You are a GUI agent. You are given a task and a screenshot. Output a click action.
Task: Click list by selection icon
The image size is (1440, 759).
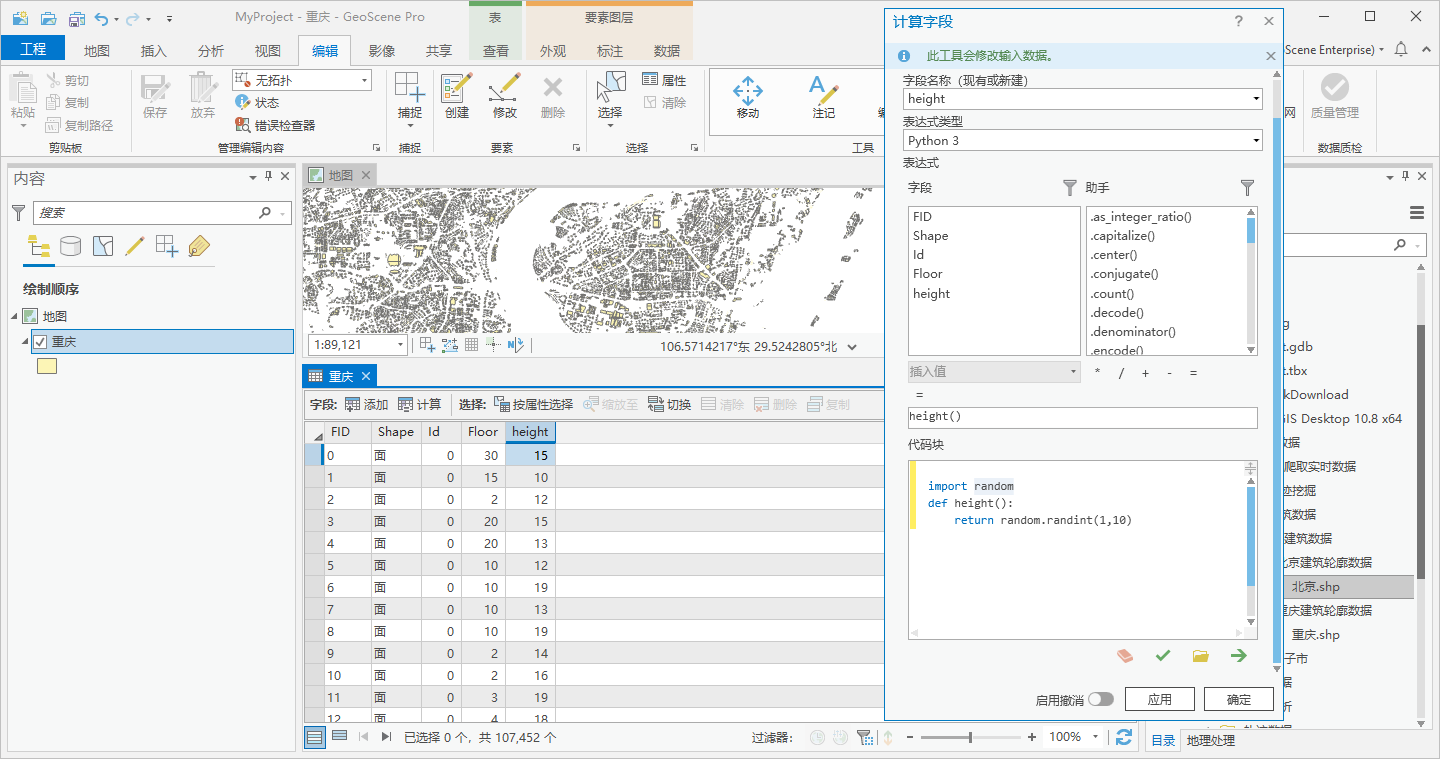coord(103,246)
